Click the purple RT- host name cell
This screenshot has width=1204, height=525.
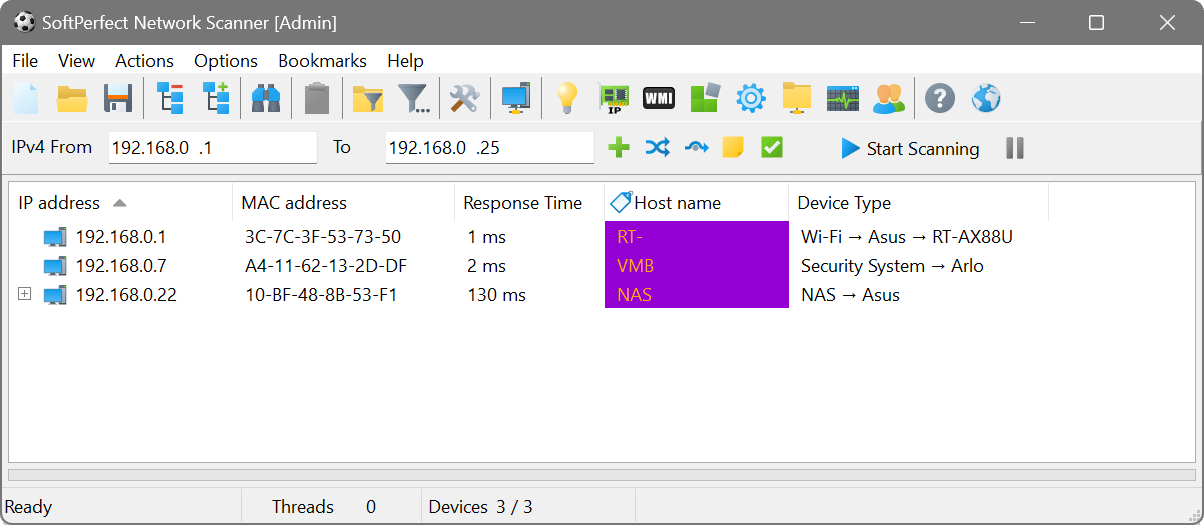[x=696, y=236]
